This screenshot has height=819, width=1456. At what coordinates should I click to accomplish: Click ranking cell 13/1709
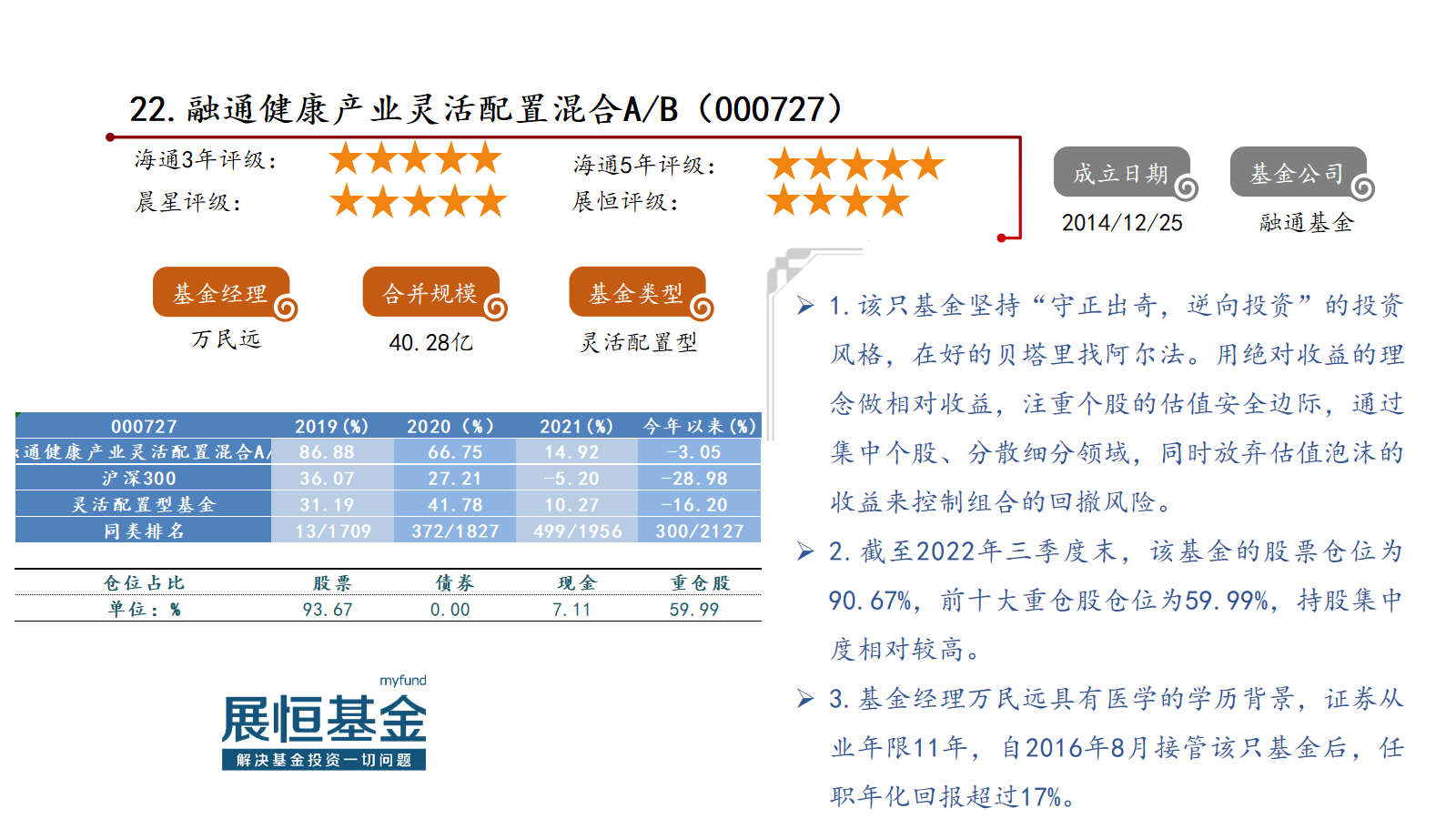tap(333, 531)
